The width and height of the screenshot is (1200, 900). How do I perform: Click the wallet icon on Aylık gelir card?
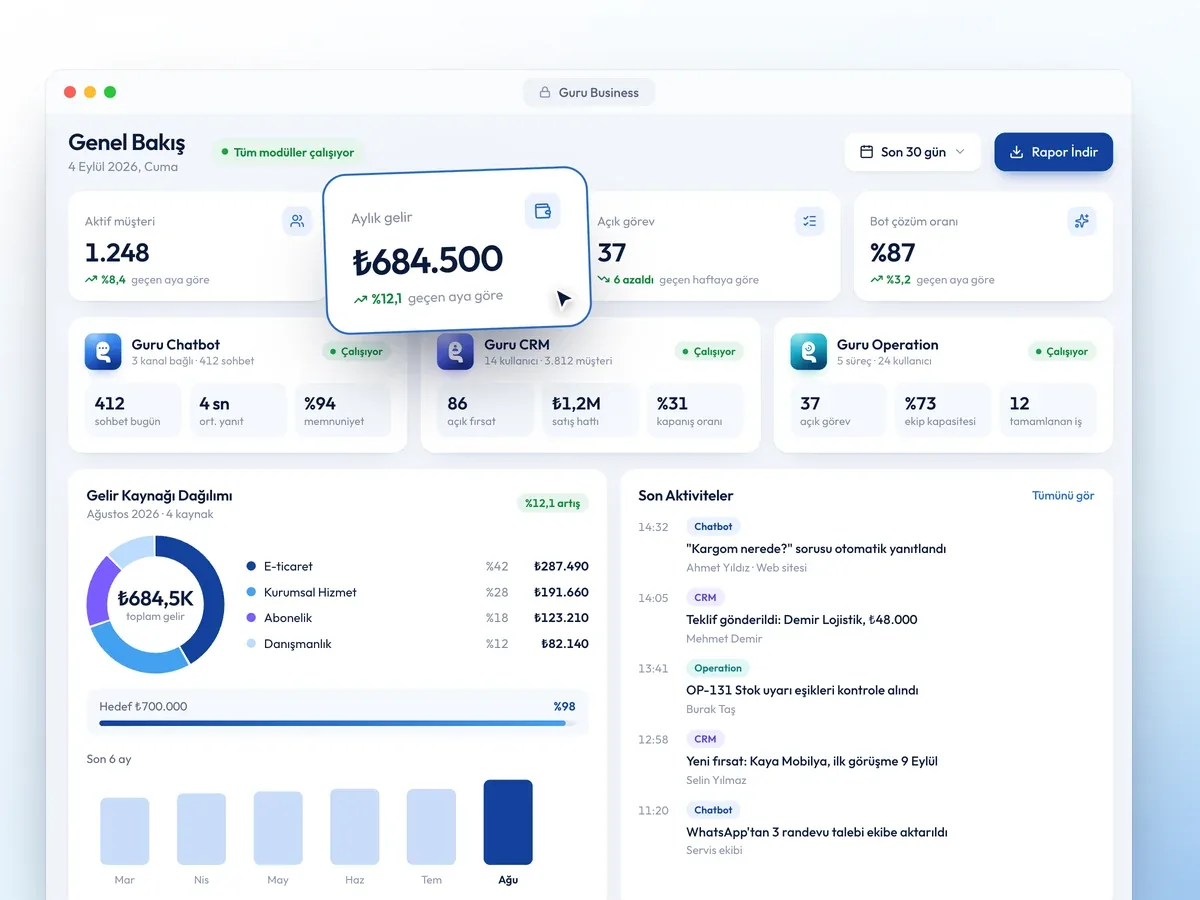pyautogui.click(x=543, y=211)
